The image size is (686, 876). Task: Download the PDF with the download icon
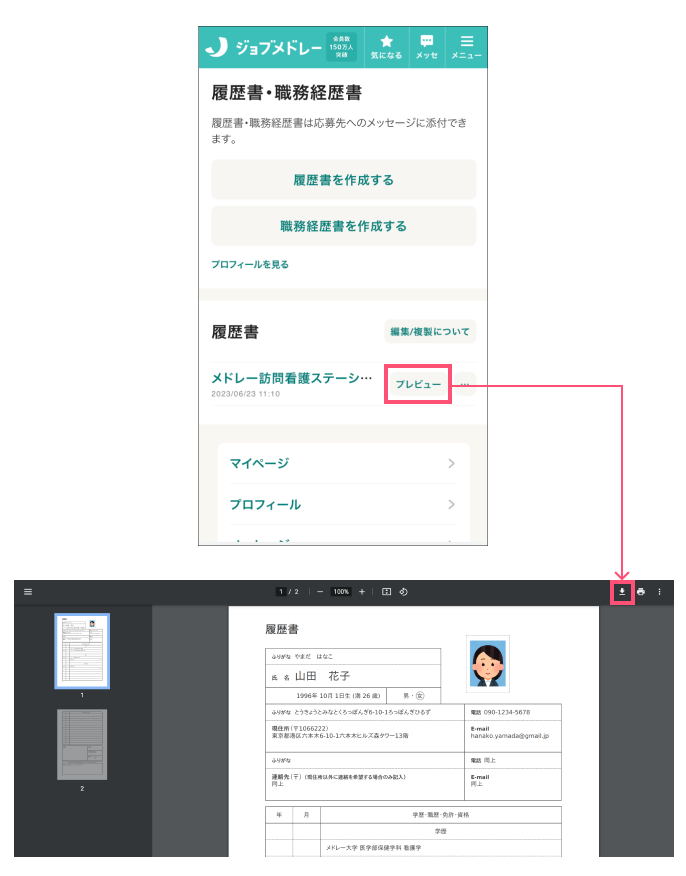[622, 592]
